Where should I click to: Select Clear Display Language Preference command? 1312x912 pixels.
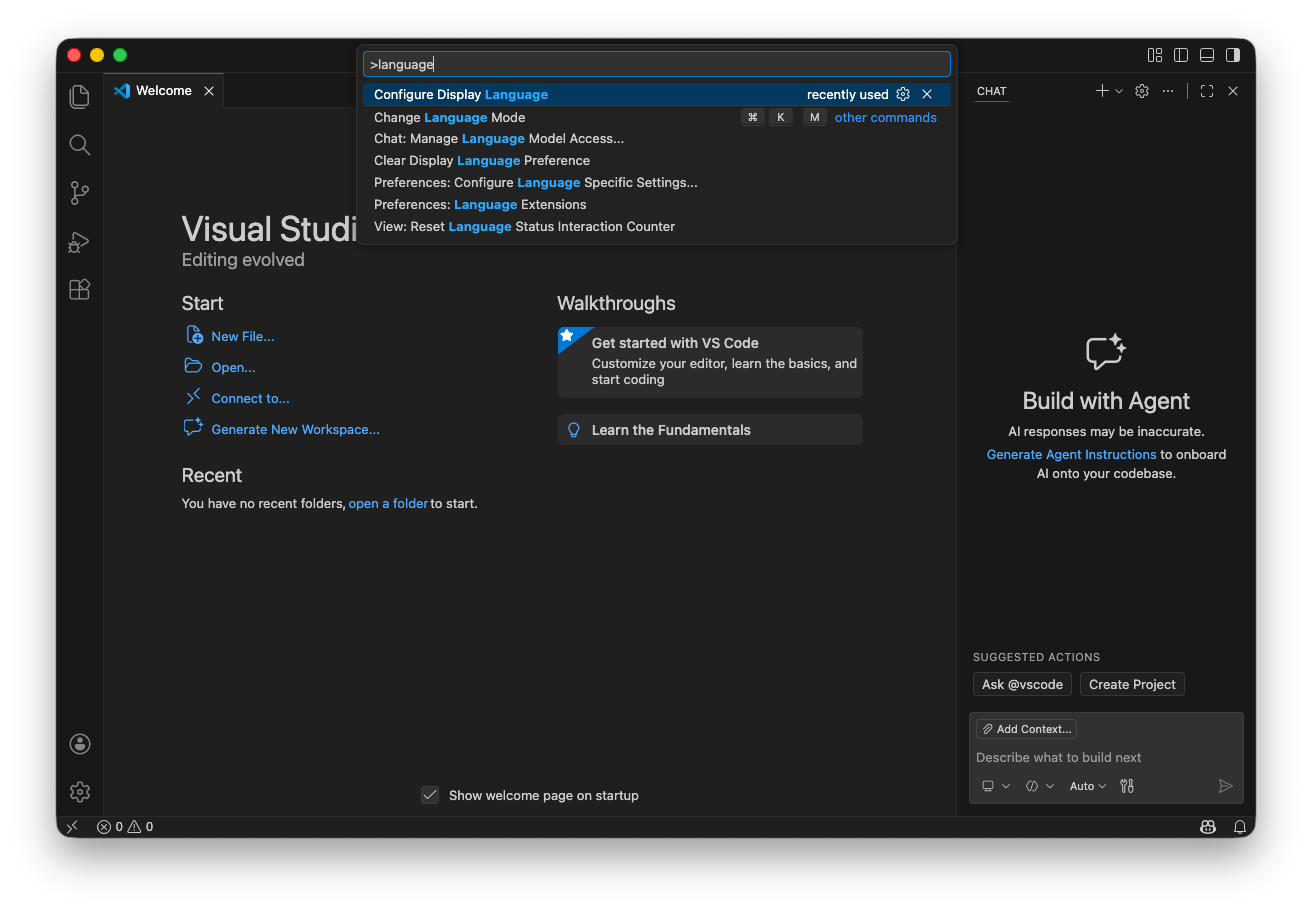coord(656,161)
